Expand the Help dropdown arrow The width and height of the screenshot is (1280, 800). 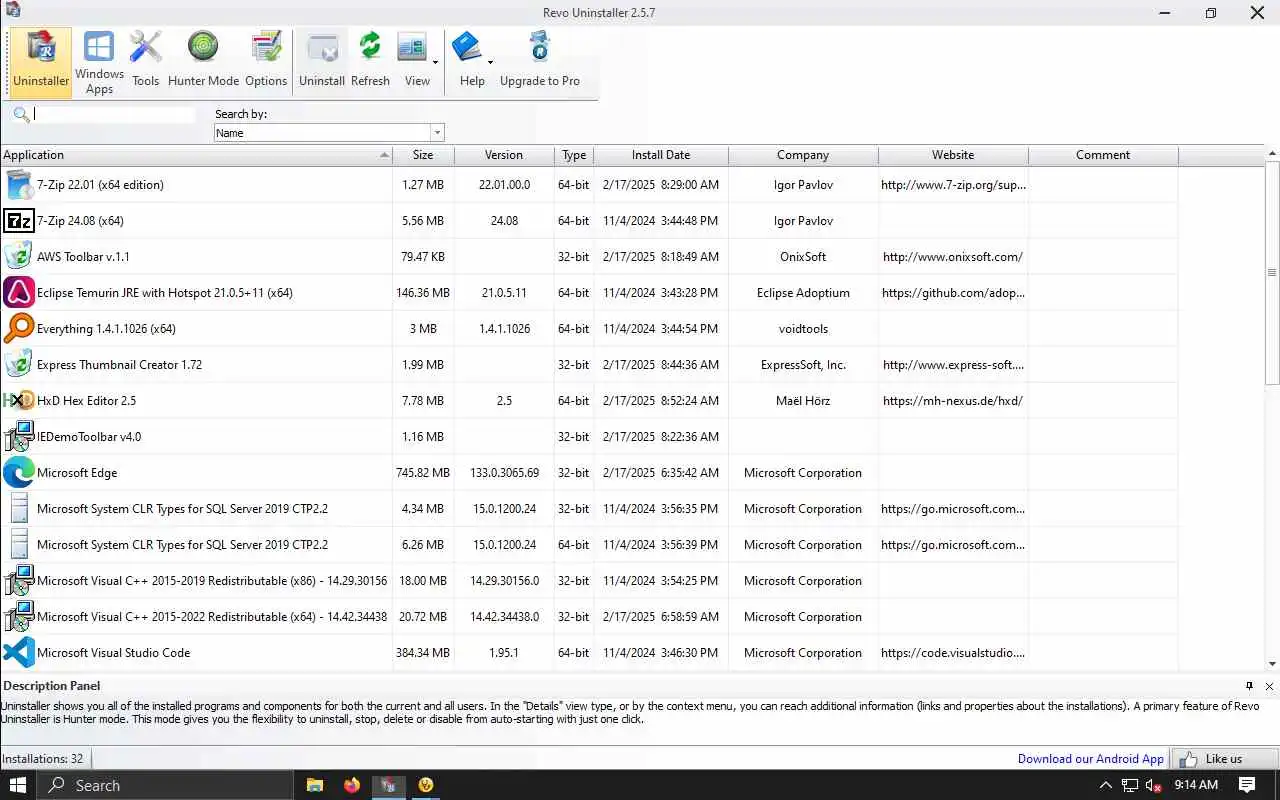pos(490,62)
